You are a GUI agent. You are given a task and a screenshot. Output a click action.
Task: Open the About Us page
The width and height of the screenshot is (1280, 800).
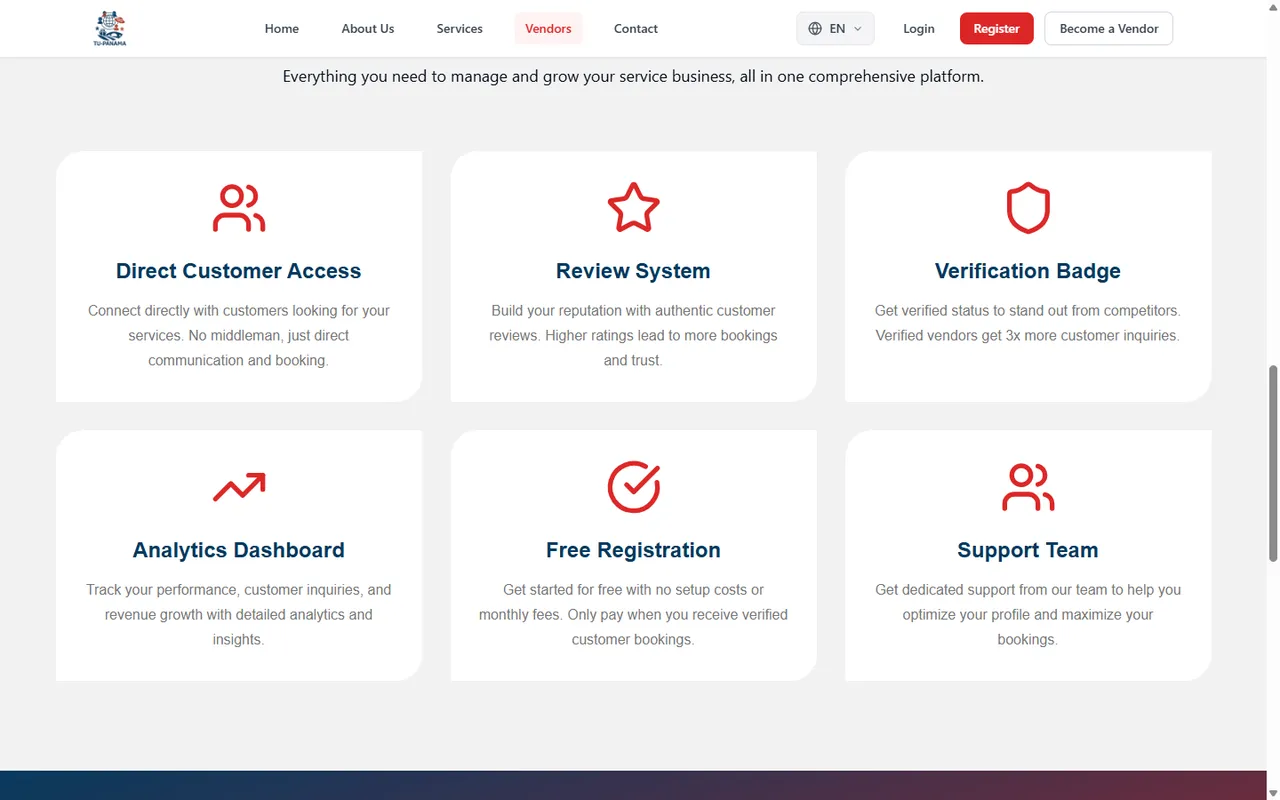tap(367, 29)
